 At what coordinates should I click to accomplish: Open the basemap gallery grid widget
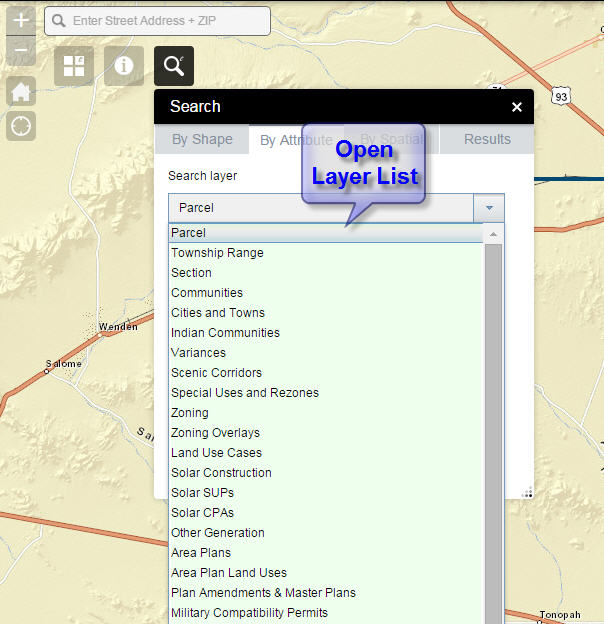click(x=74, y=66)
